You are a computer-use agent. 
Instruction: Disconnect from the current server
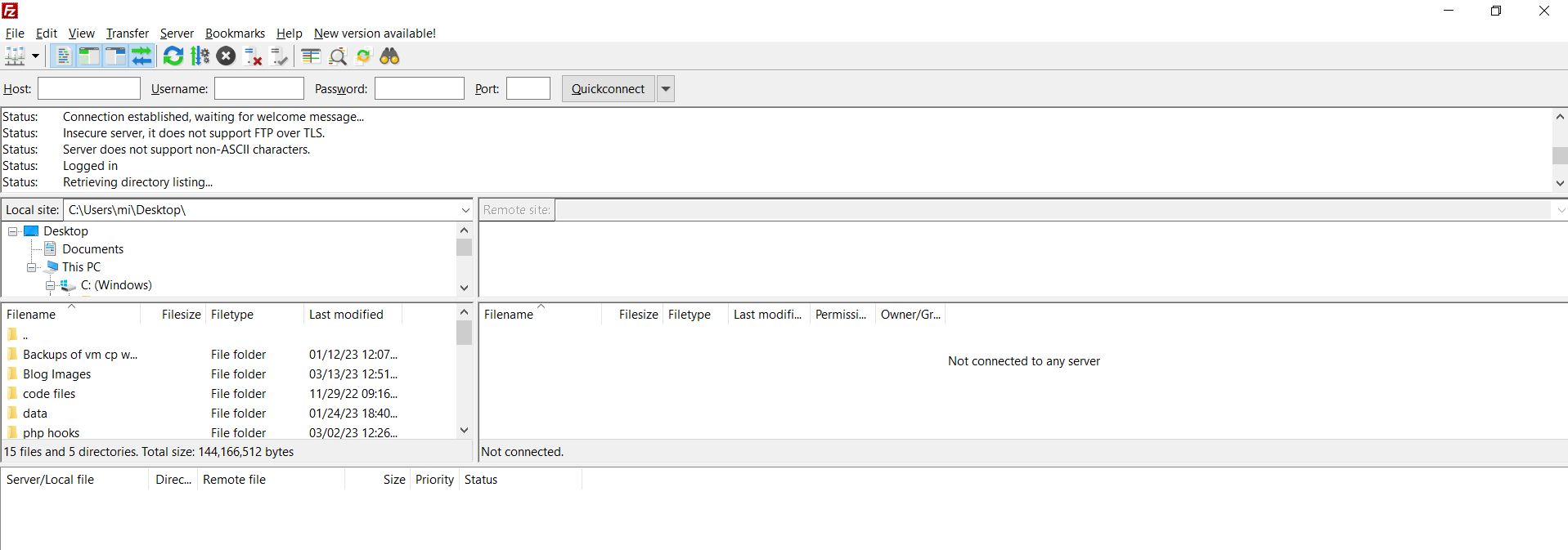pos(253,56)
